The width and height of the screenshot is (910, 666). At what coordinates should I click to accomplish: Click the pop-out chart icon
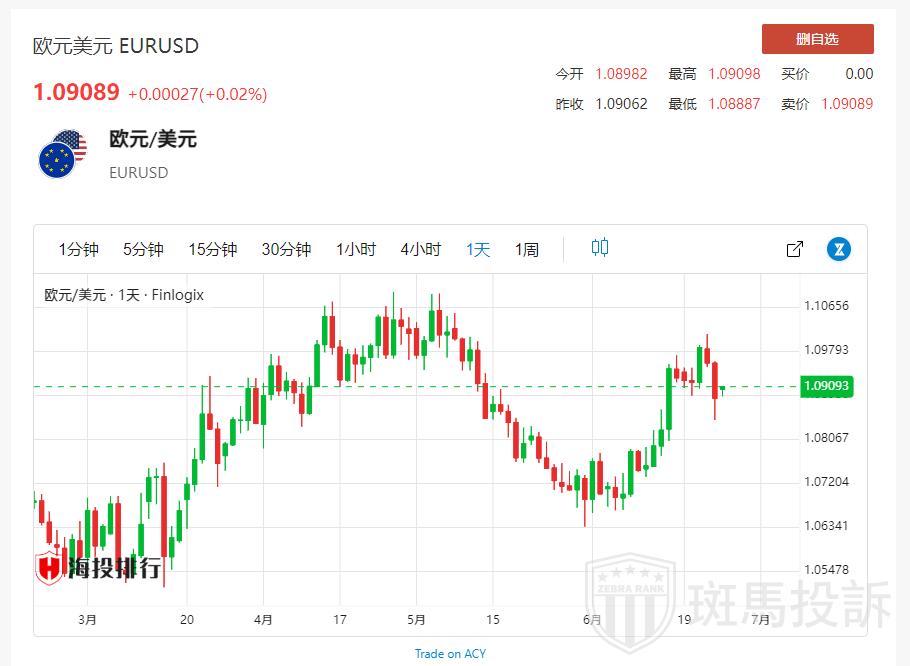(795, 249)
